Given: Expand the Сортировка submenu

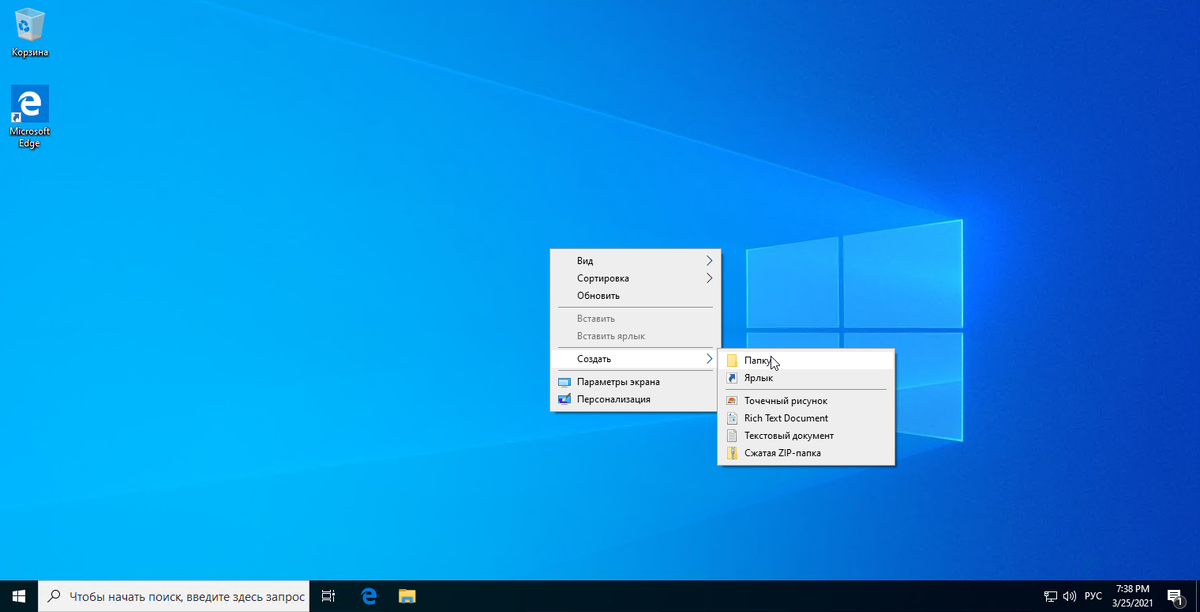Looking at the screenshot, I should point(635,278).
